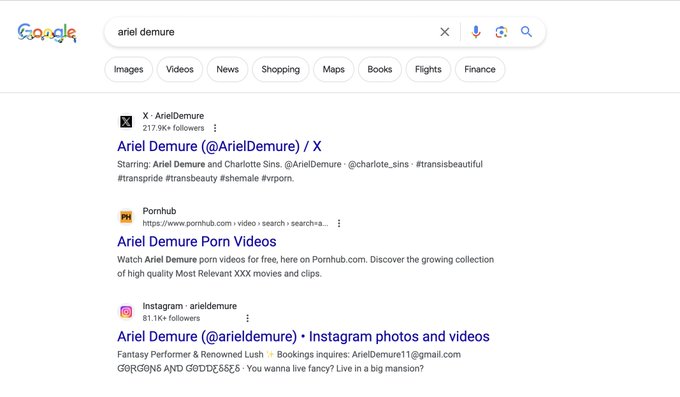The image size is (680, 397).
Task: Open the X profile result title
Action: (x=219, y=146)
